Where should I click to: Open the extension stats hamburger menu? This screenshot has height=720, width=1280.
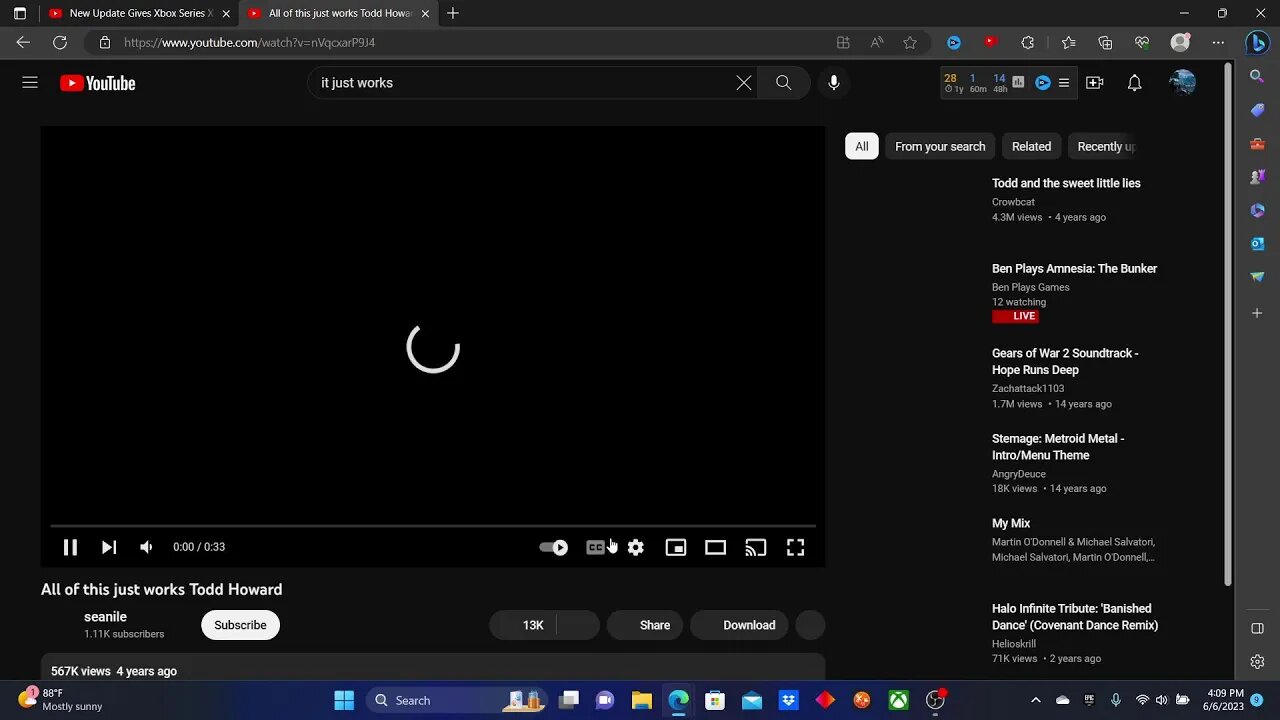(1064, 83)
